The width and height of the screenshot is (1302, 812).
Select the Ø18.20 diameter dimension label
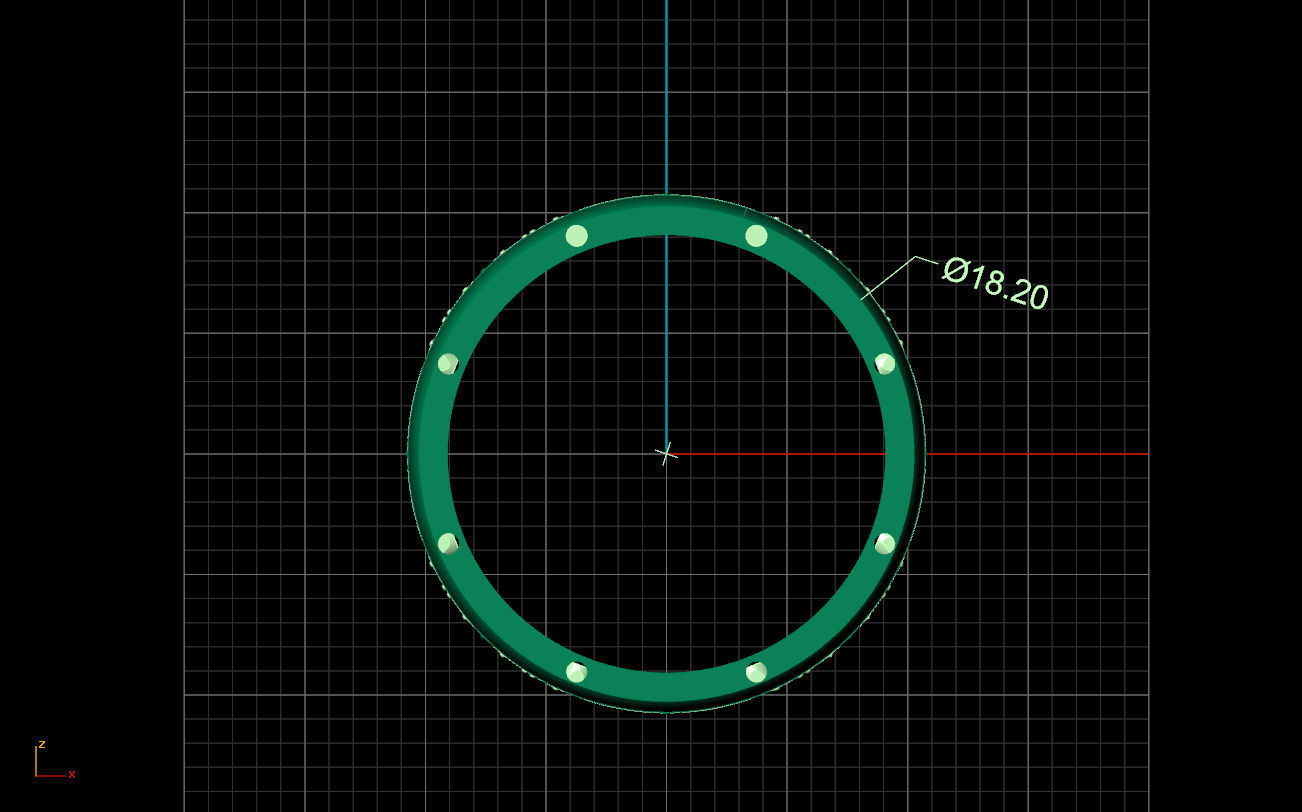coord(996,283)
